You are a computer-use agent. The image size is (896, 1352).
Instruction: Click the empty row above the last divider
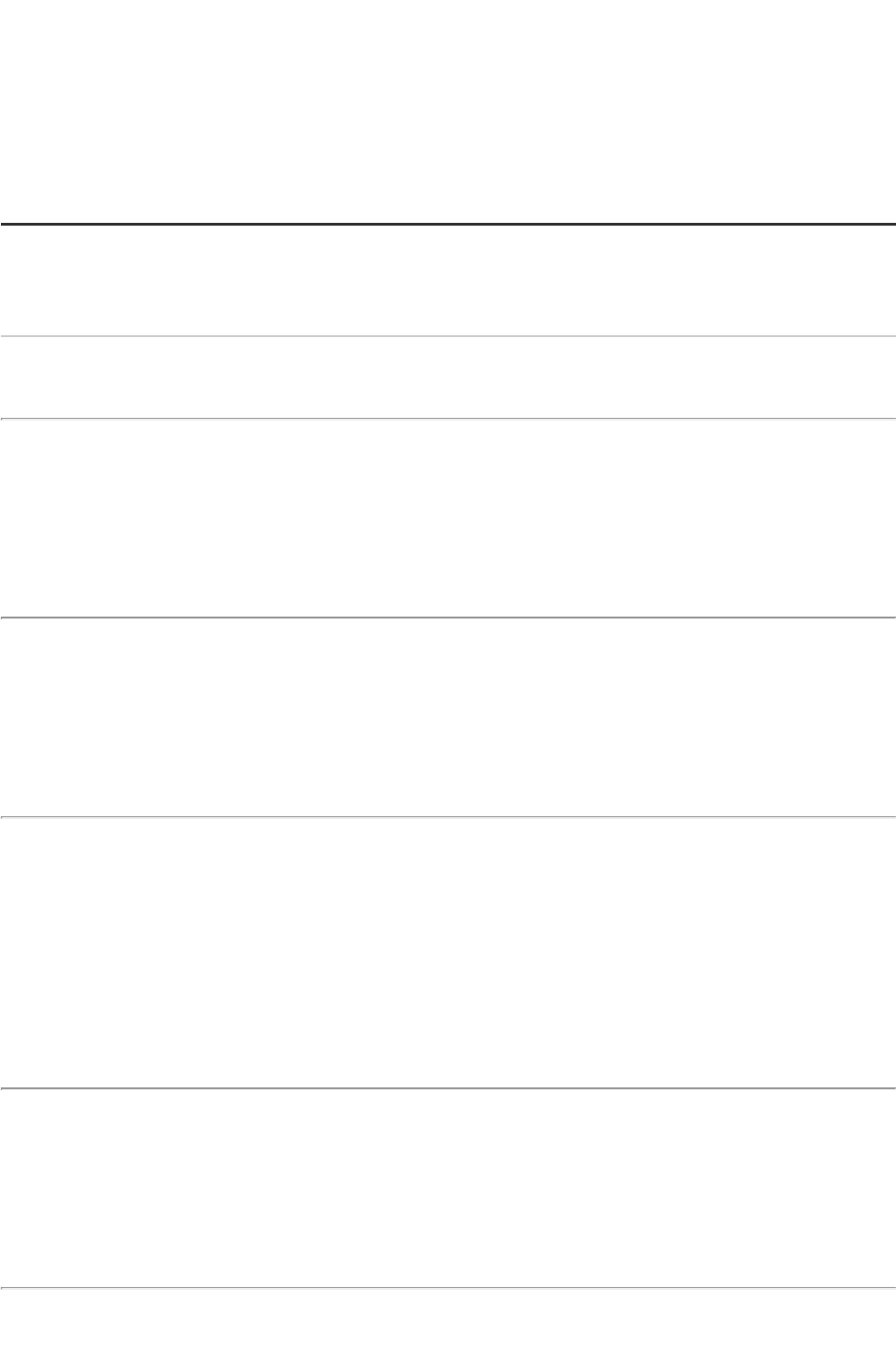448,1188
